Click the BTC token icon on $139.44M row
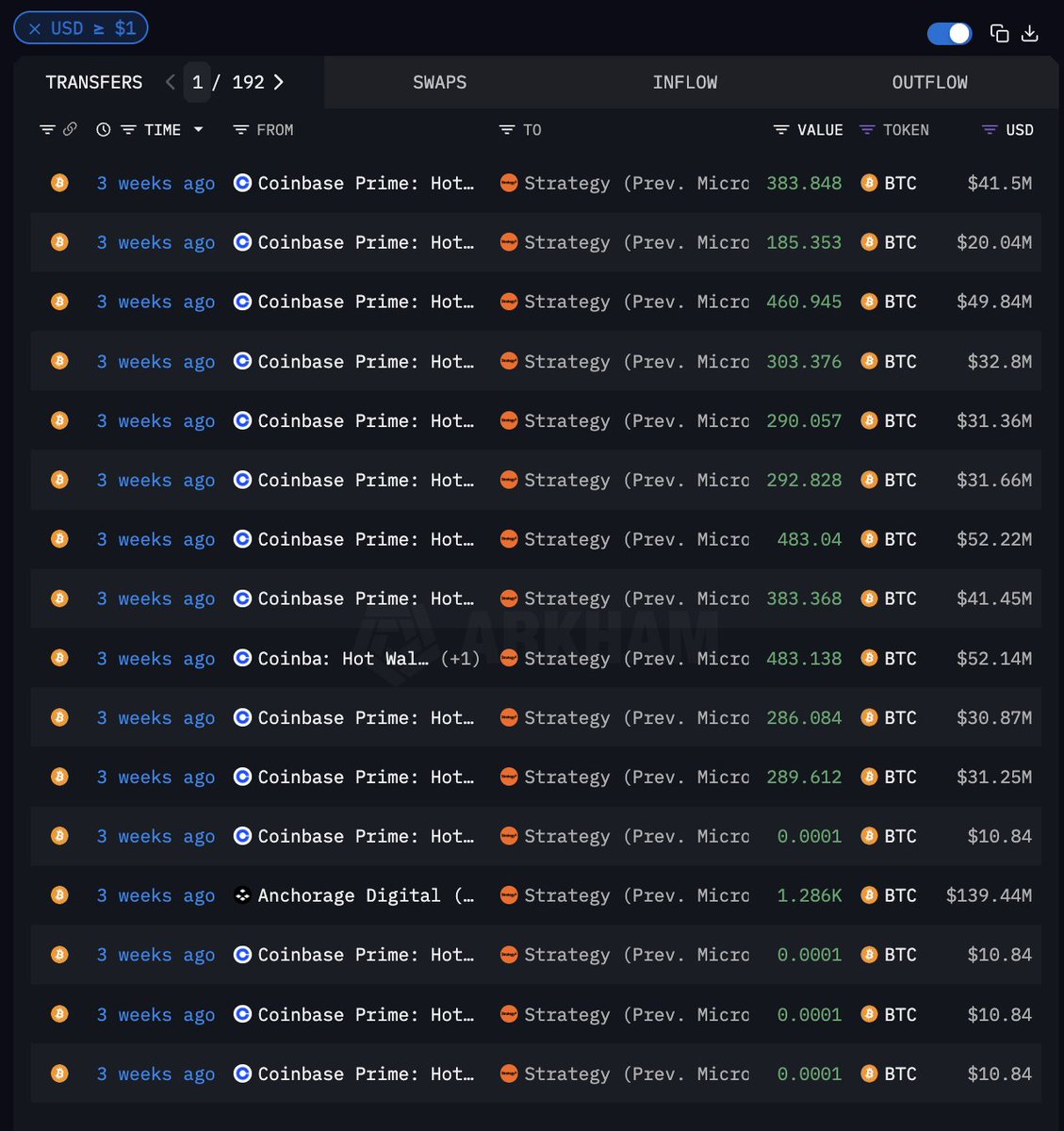Viewport: 1064px width, 1131px height. click(869, 895)
